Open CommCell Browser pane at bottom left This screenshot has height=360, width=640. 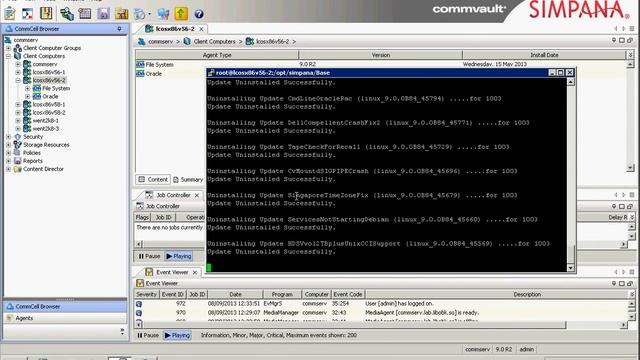65,307
